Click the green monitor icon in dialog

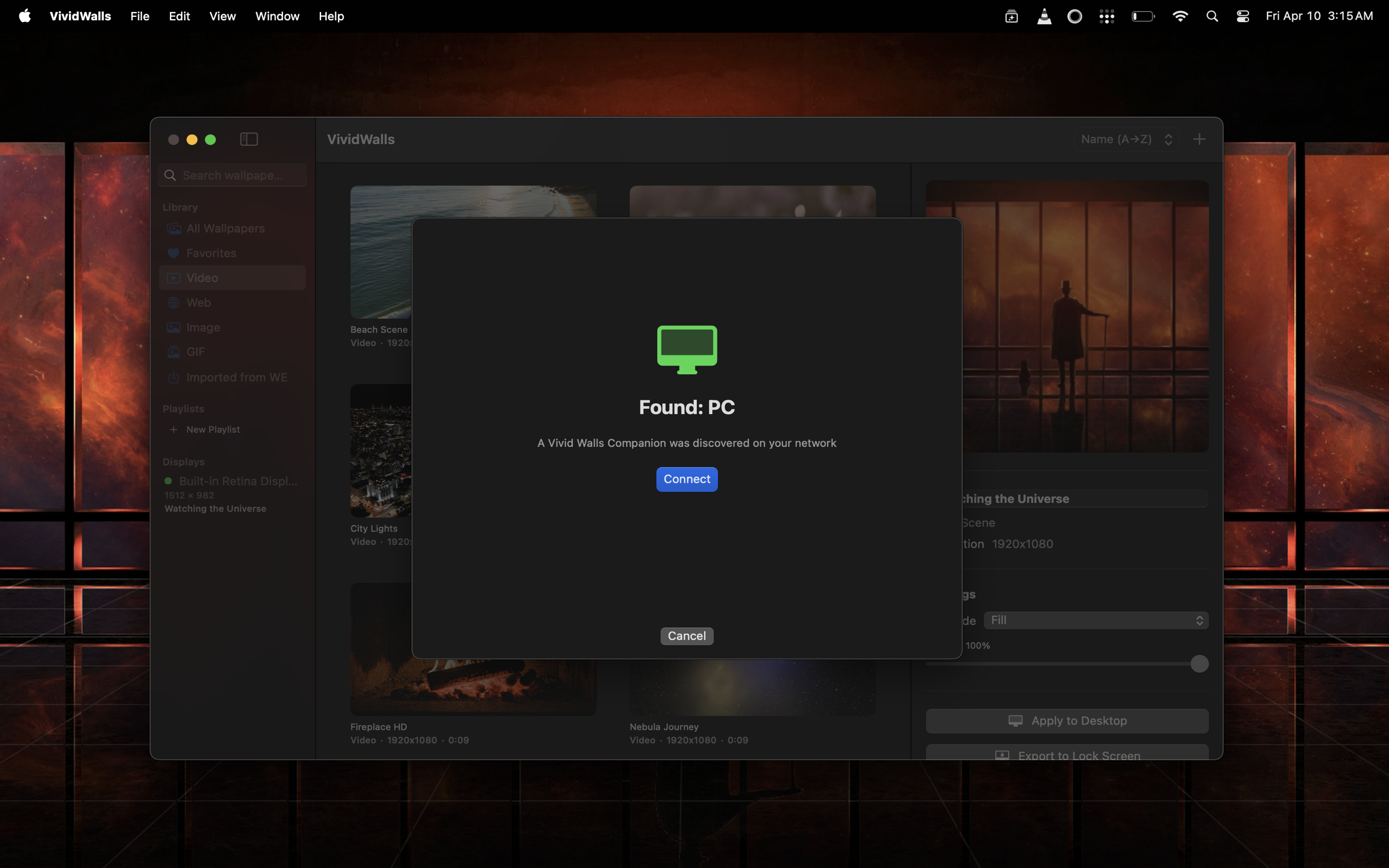pos(686,350)
